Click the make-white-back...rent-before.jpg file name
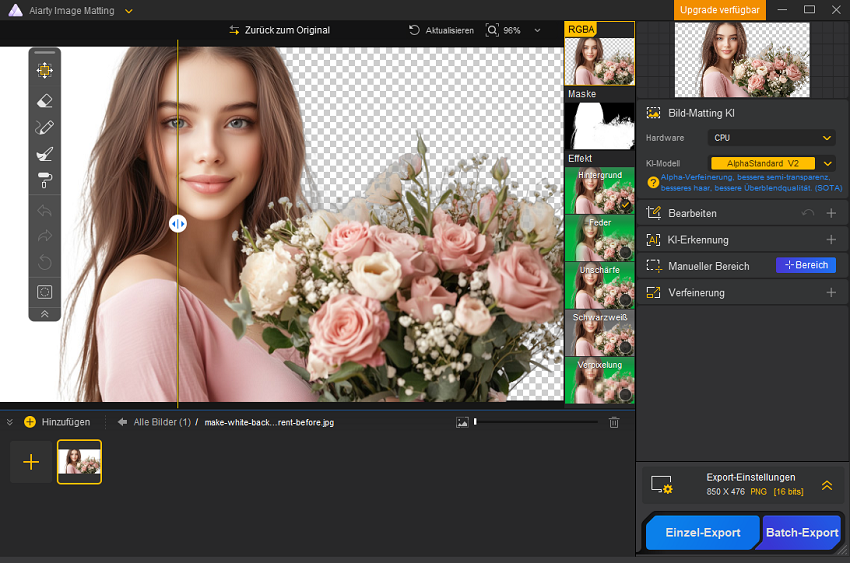Screen dimensions: 850x563 (x=269, y=422)
